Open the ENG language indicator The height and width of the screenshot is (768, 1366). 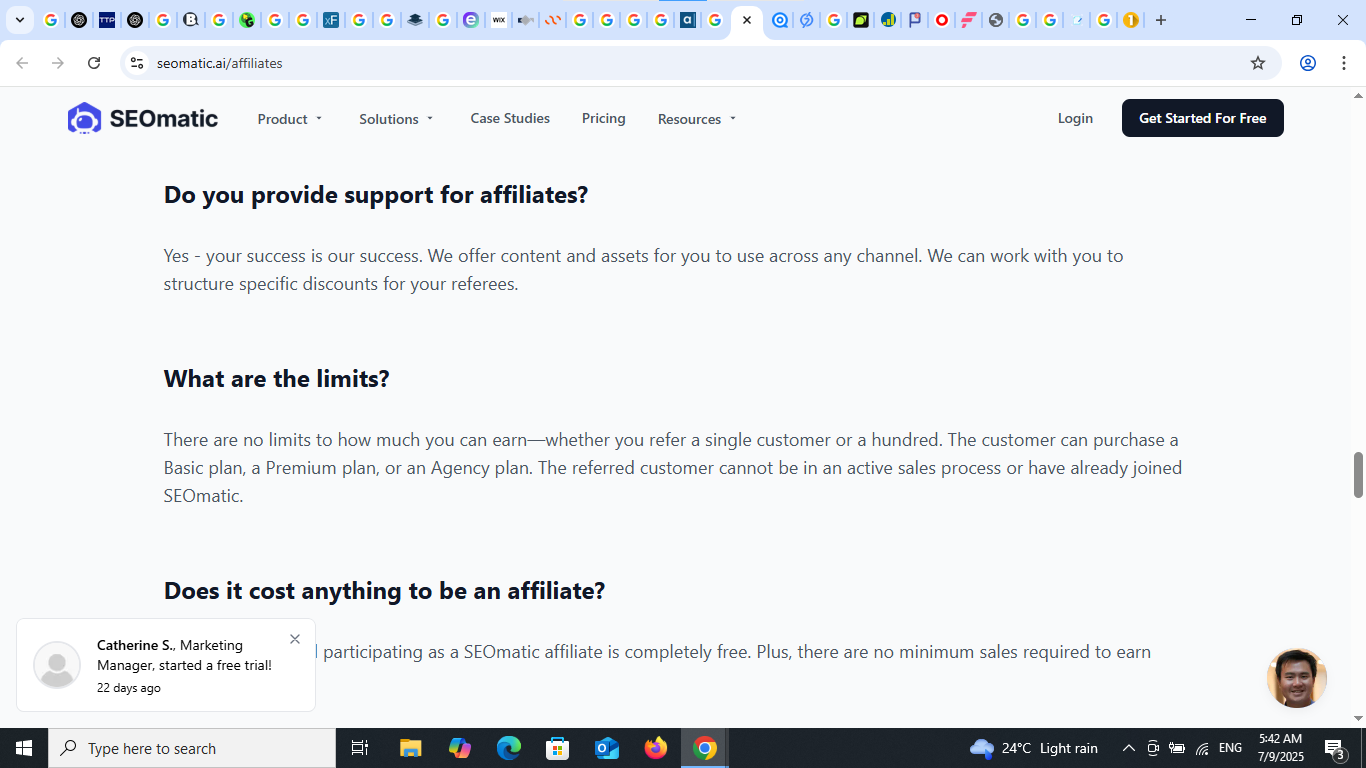pos(1231,748)
